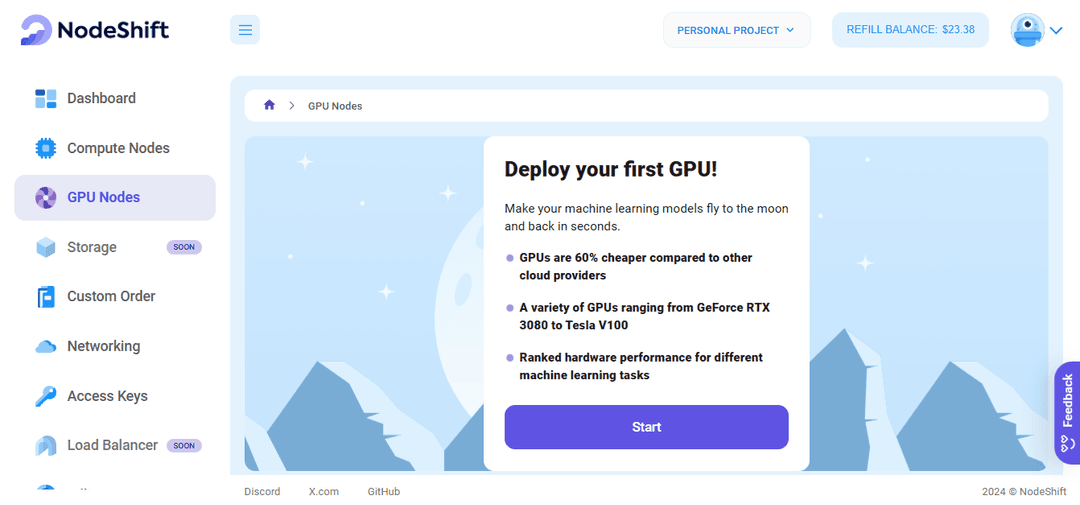Click the Storage cube icon
The image size is (1080, 505).
pyautogui.click(x=45, y=247)
